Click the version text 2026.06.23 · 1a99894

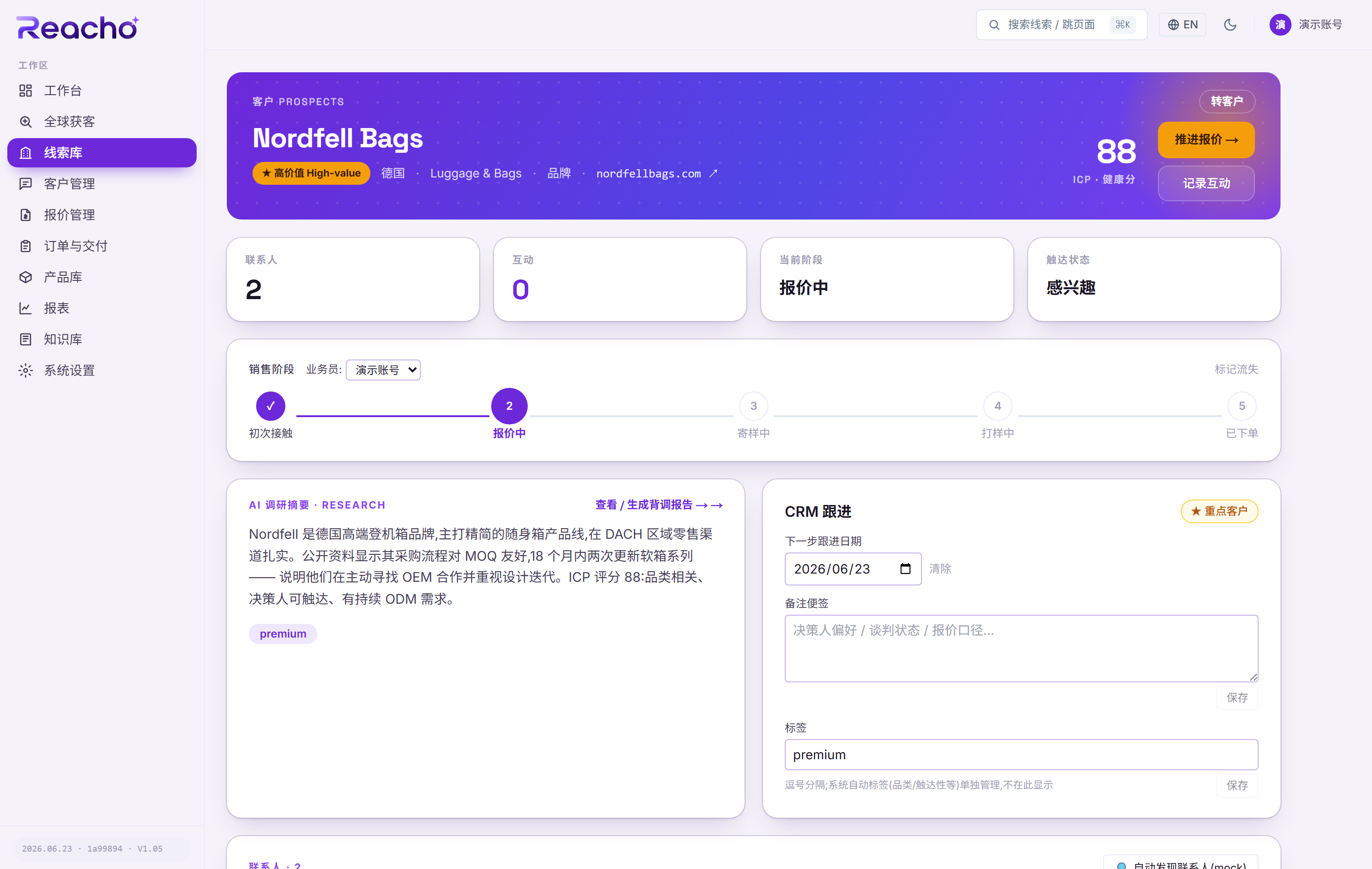click(x=92, y=848)
